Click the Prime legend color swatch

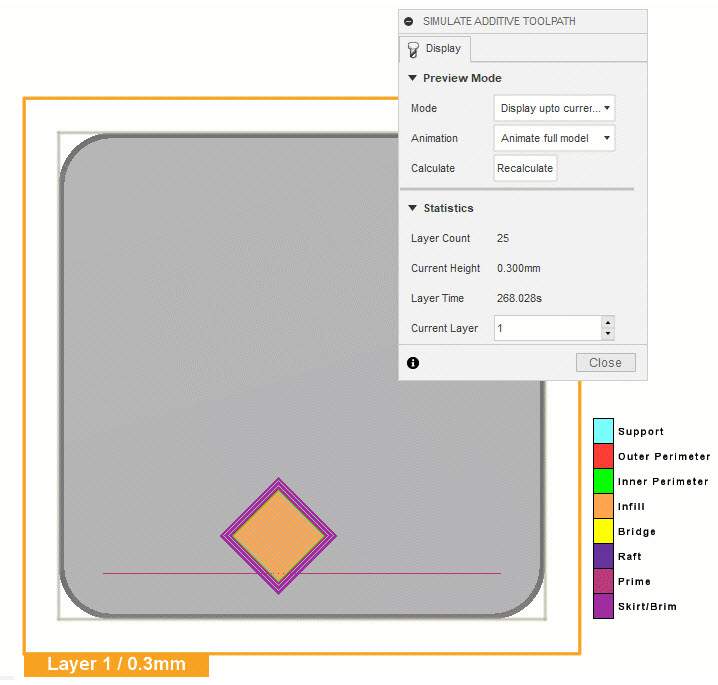[x=603, y=581]
